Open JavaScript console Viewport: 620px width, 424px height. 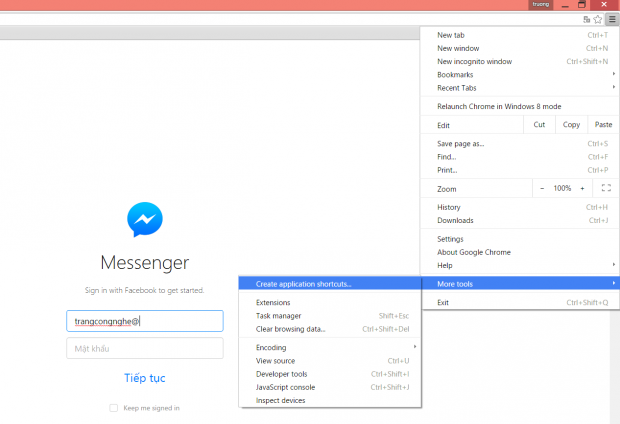coord(330,387)
